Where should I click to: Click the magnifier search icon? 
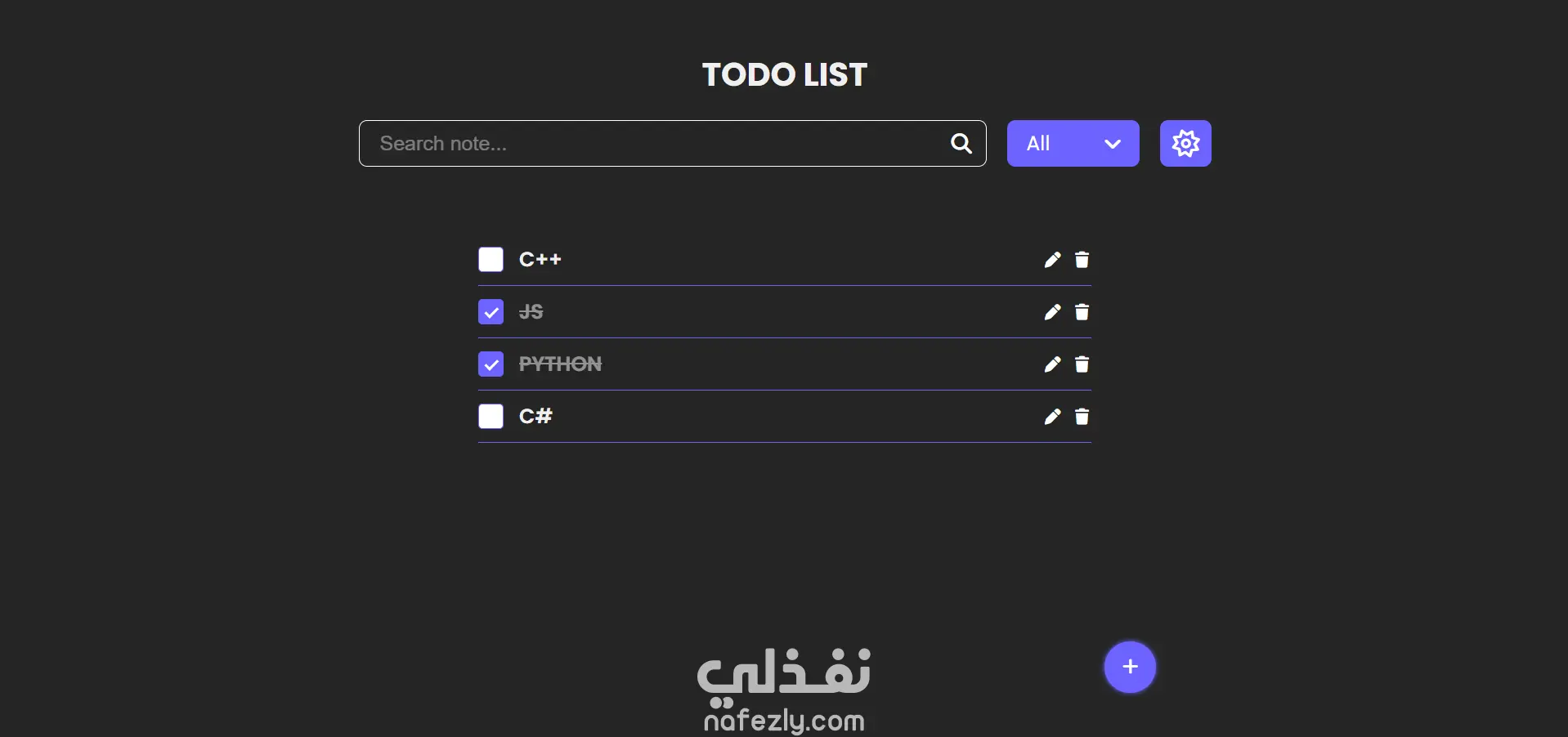pyautogui.click(x=961, y=144)
